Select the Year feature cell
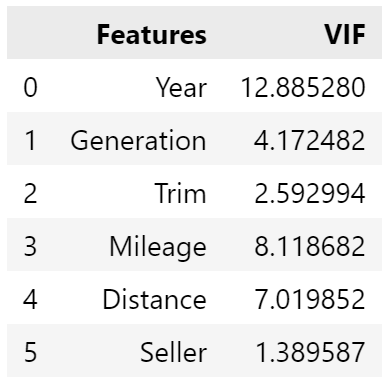The height and width of the screenshot is (381, 389). click(182, 87)
